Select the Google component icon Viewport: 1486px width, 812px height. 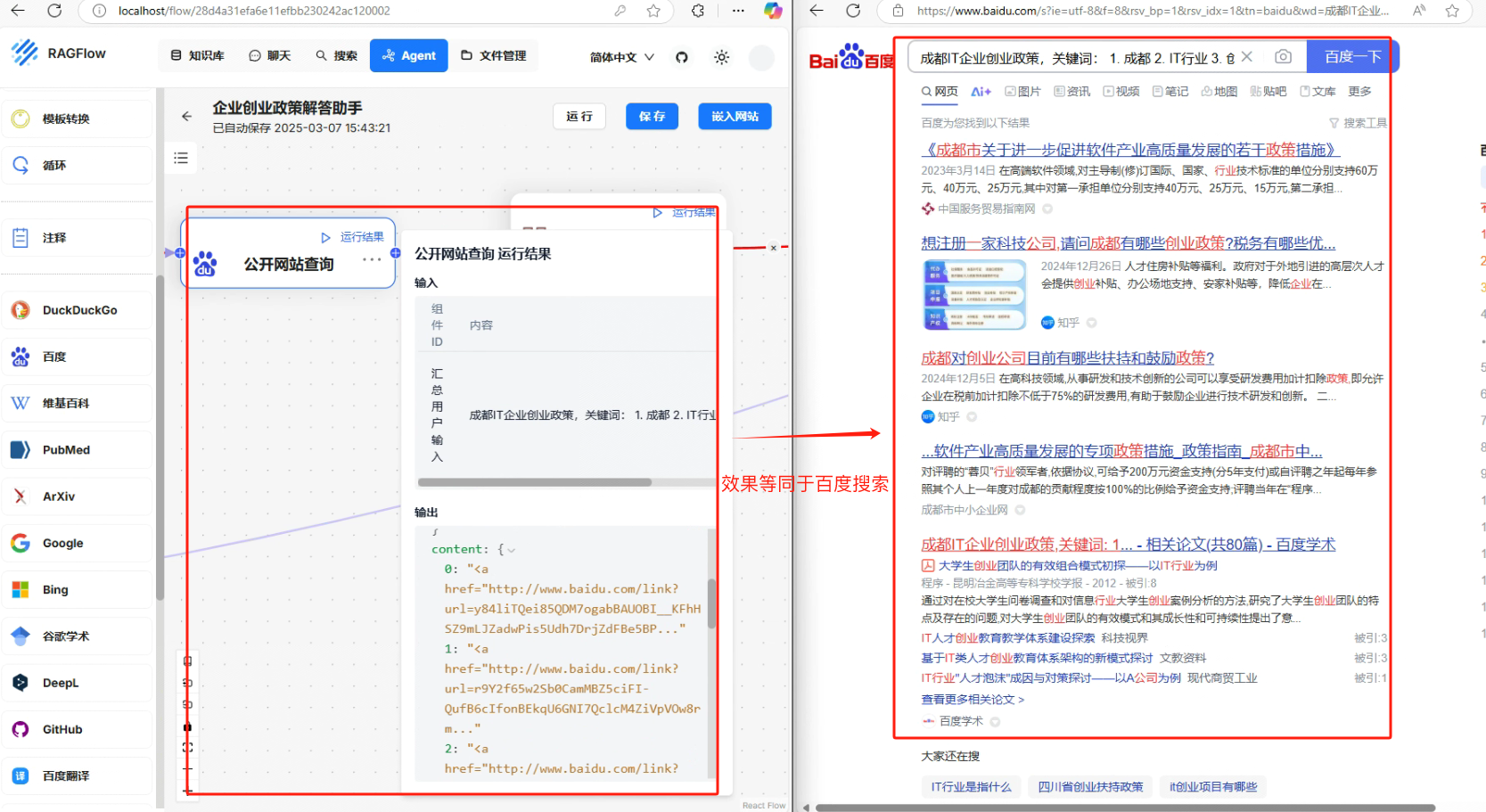(21, 543)
